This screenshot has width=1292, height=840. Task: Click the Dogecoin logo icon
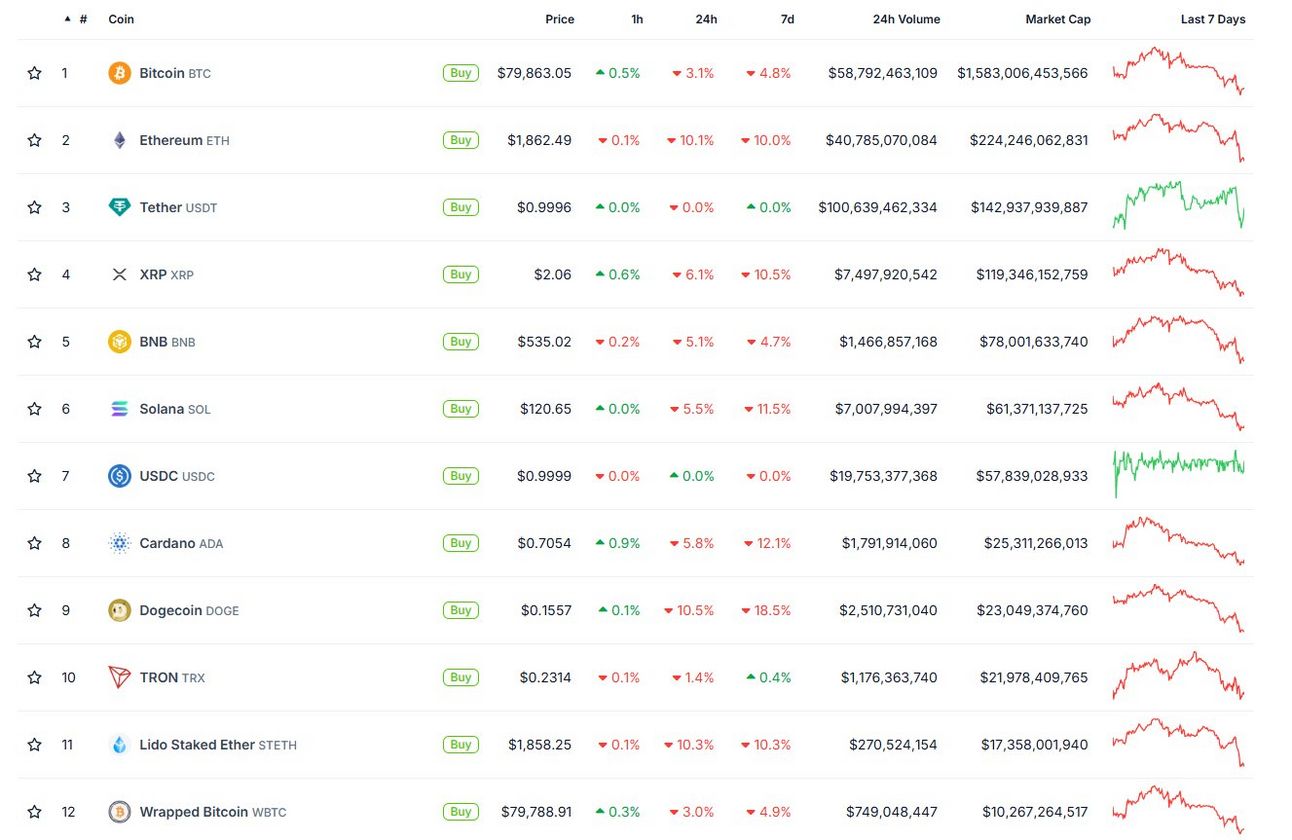[120, 610]
